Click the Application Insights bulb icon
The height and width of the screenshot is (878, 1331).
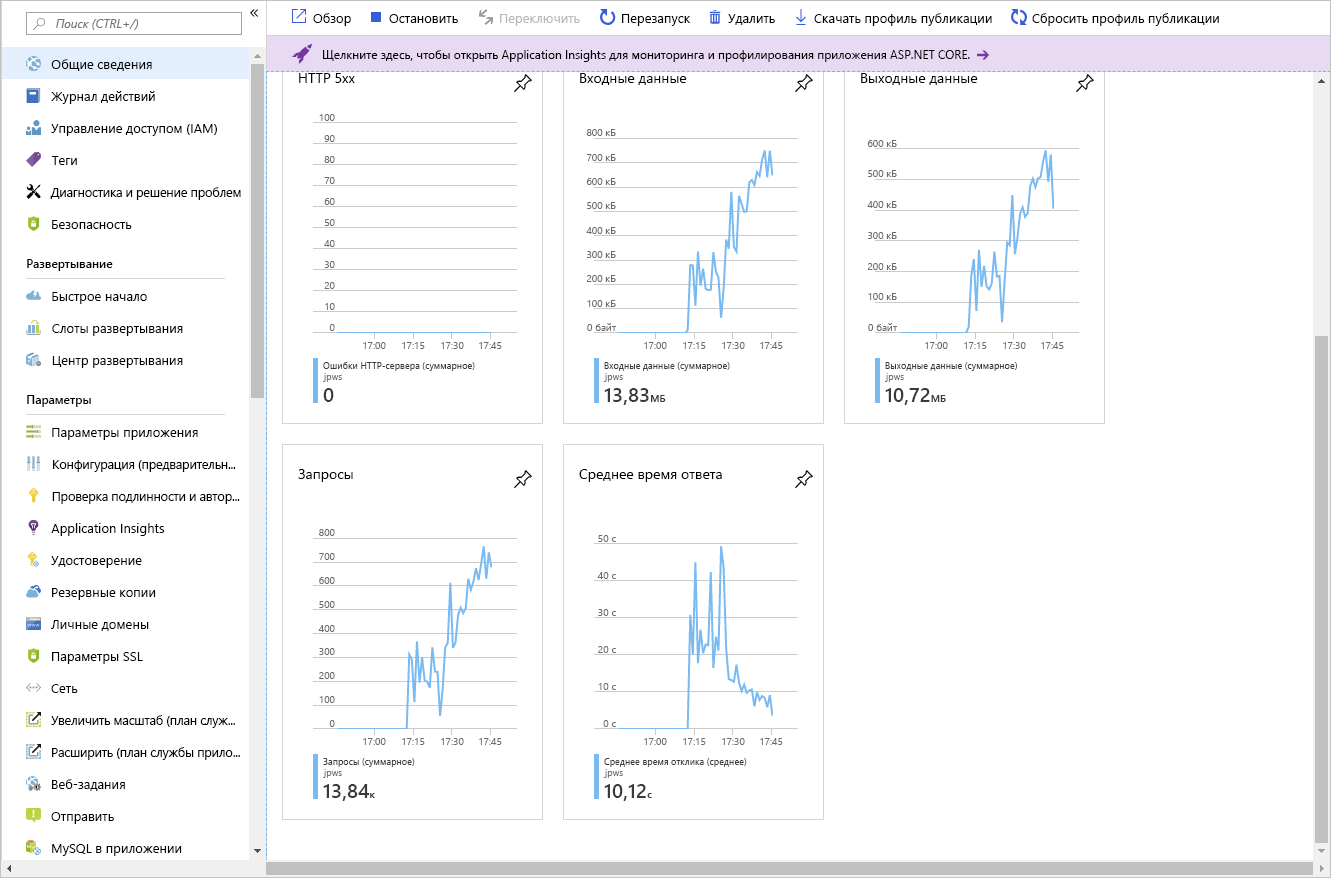pos(33,528)
